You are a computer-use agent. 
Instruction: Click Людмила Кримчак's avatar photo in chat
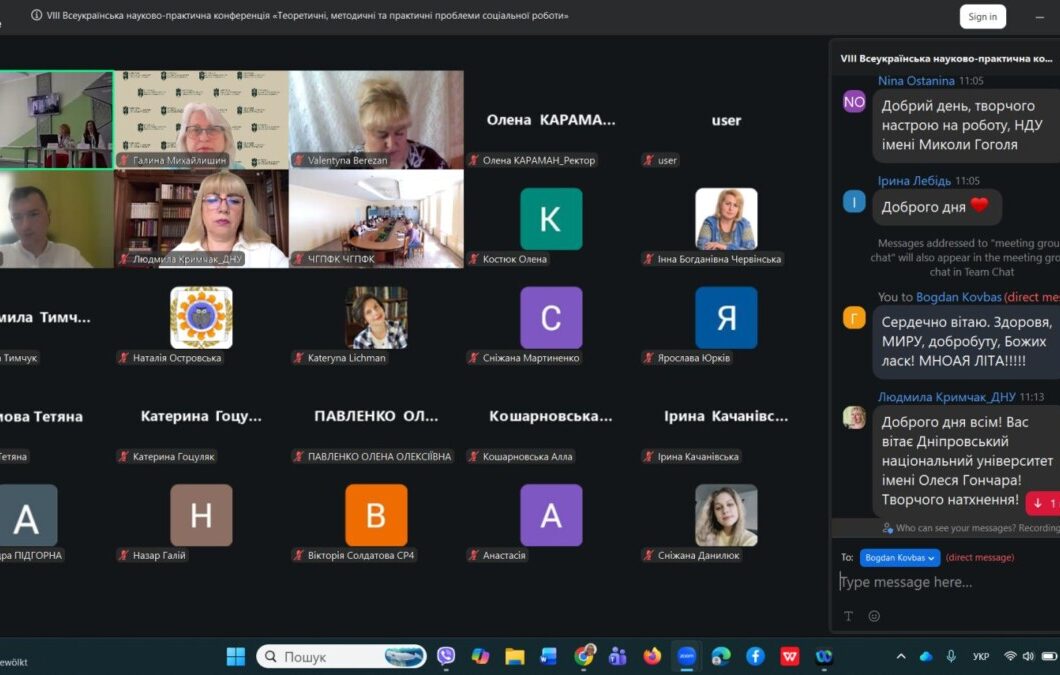pyautogui.click(x=854, y=417)
